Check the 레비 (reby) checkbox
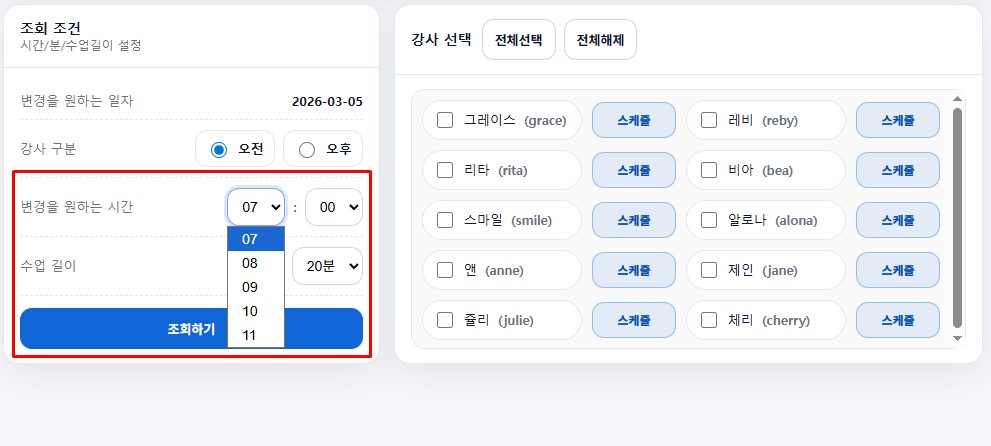 709,120
